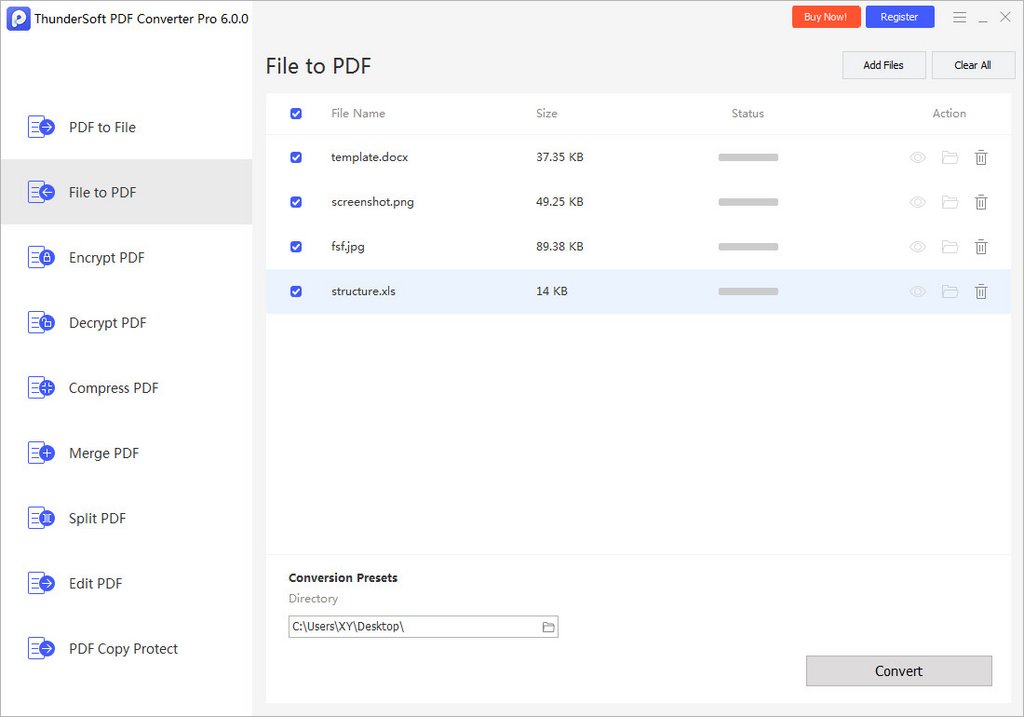Uncheck the structure.xls checkbox
This screenshot has height=717, width=1024.
click(296, 291)
